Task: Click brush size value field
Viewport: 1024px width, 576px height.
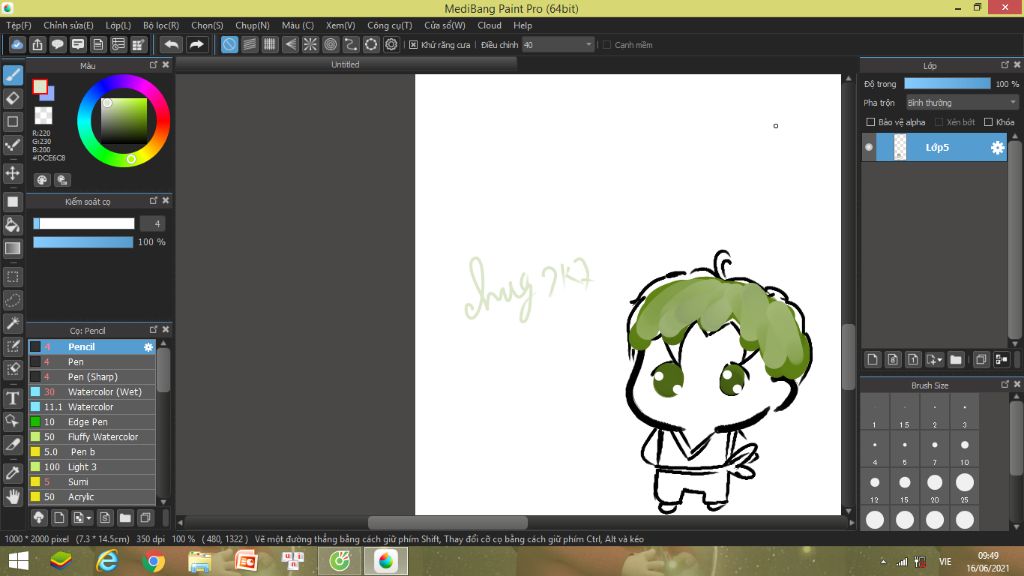Action: (x=153, y=223)
